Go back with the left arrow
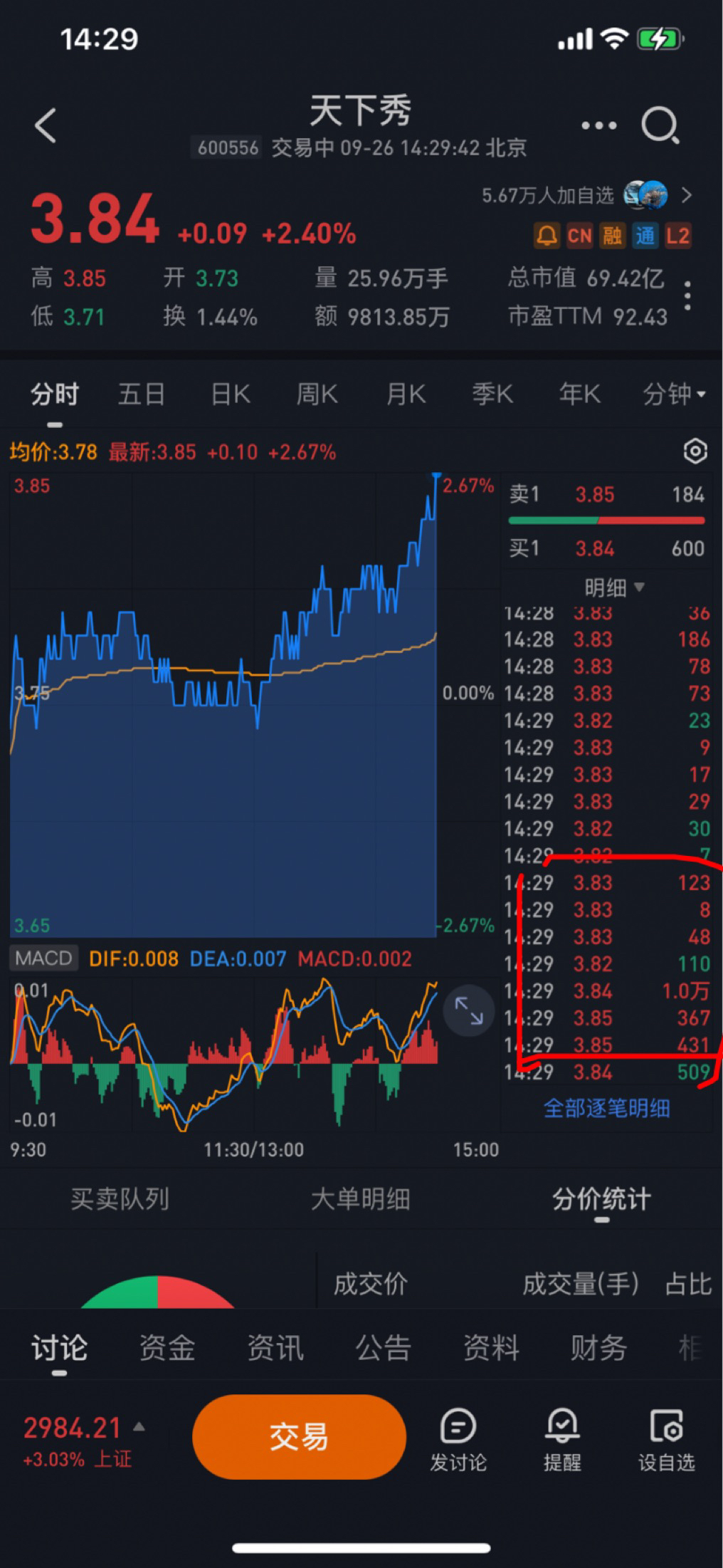Viewport: 723px width, 1568px height. coord(46,126)
